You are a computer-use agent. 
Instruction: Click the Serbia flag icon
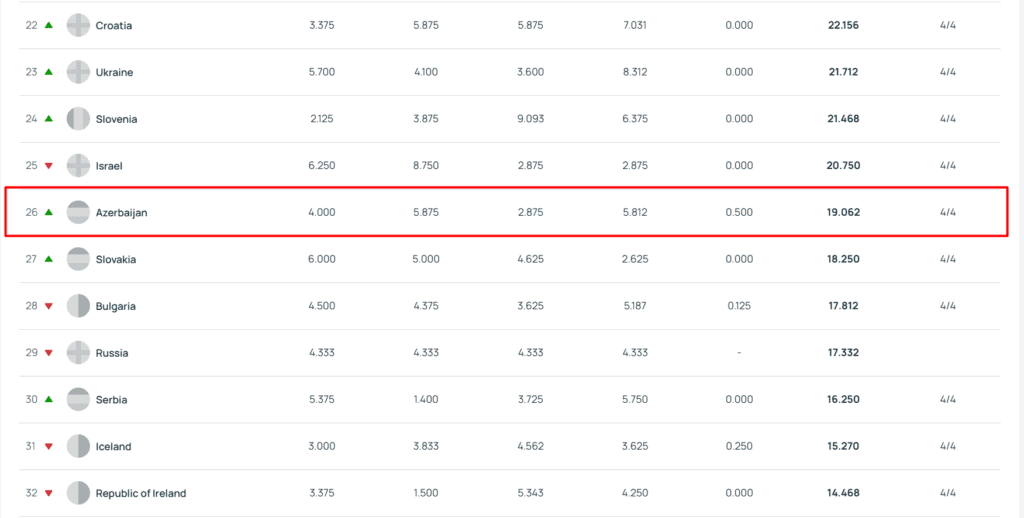[x=78, y=399]
